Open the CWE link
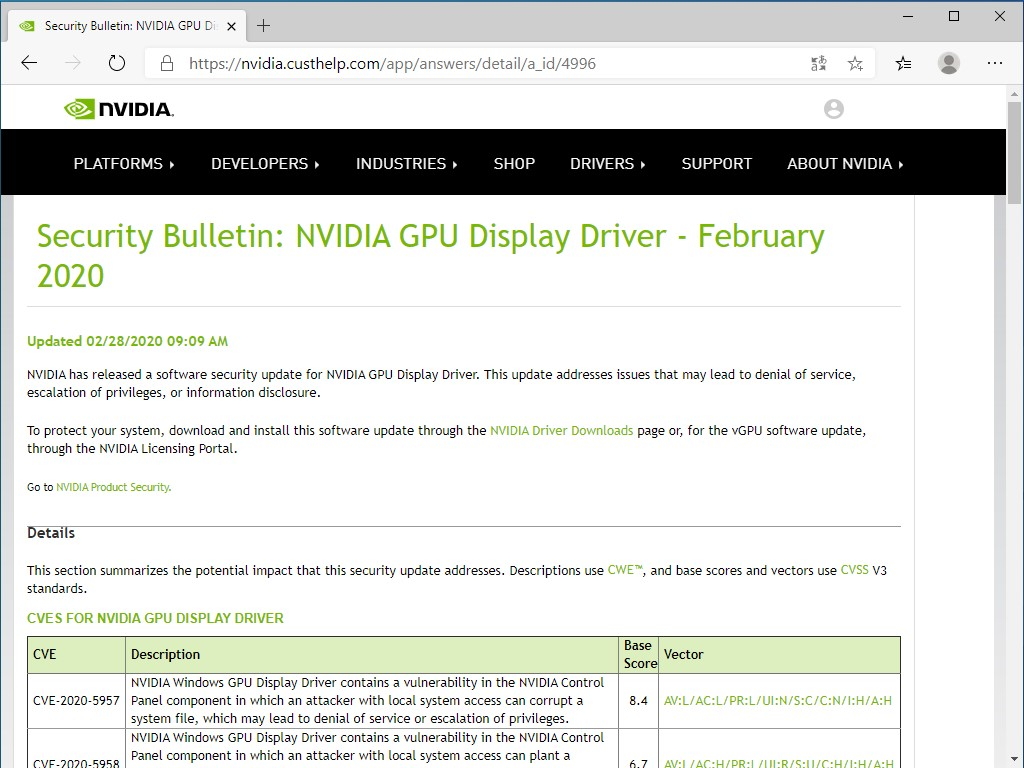The width and height of the screenshot is (1024, 768). [x=625, y=570]
